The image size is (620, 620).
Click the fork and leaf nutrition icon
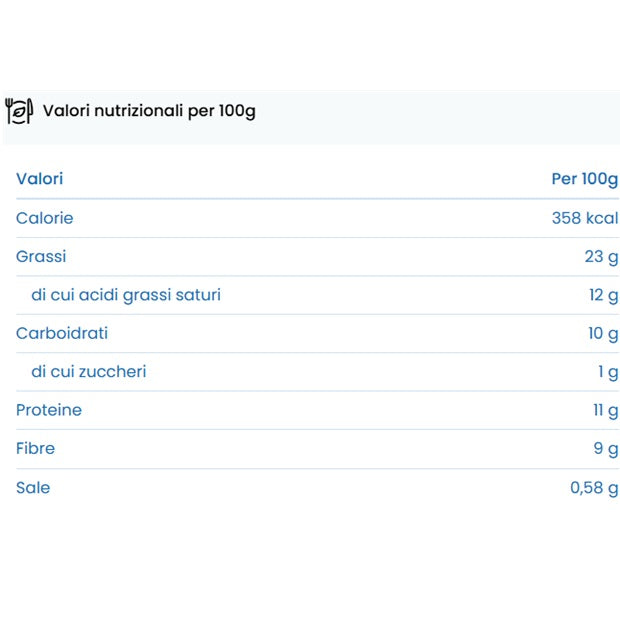tap(19, 111)
